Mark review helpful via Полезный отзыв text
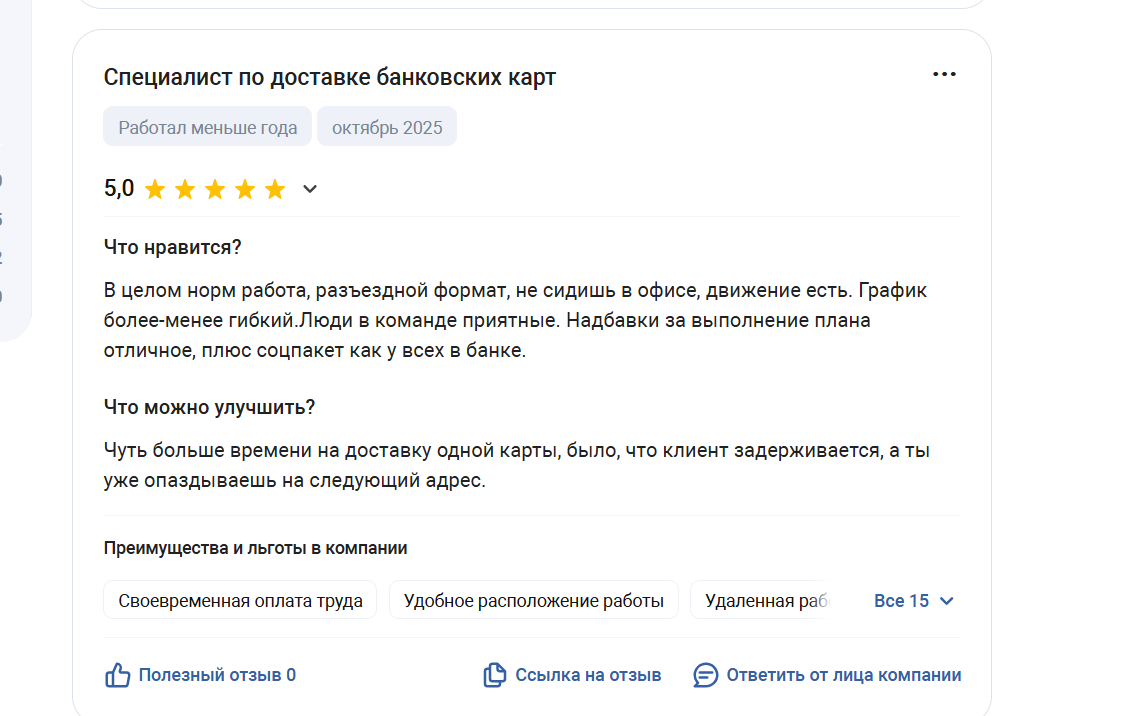The image size is (1140, 716). click(217, 675)
